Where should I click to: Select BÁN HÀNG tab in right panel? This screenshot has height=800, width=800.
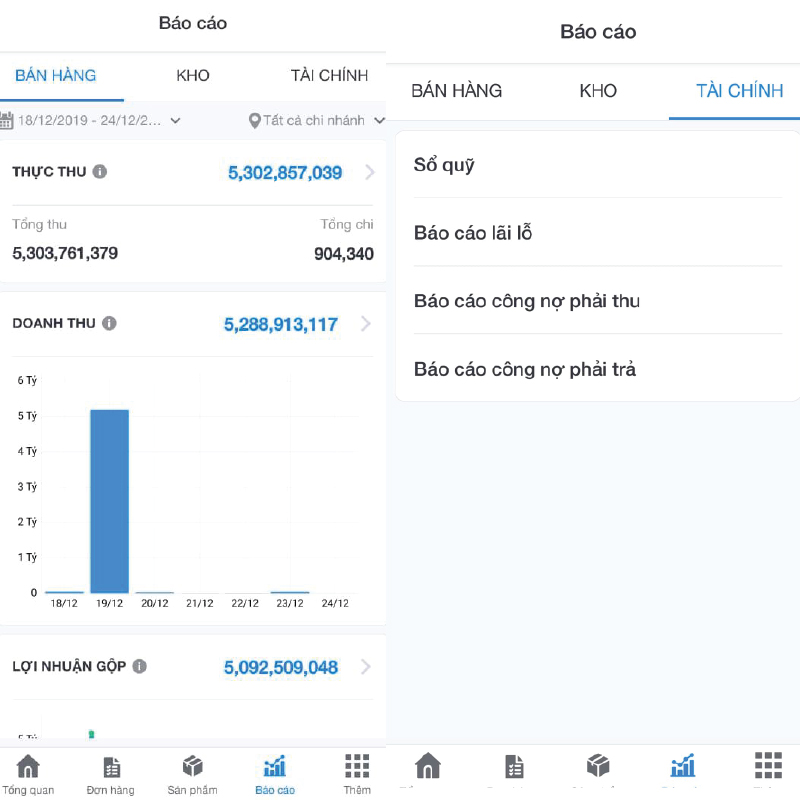(x=457, y=92)
